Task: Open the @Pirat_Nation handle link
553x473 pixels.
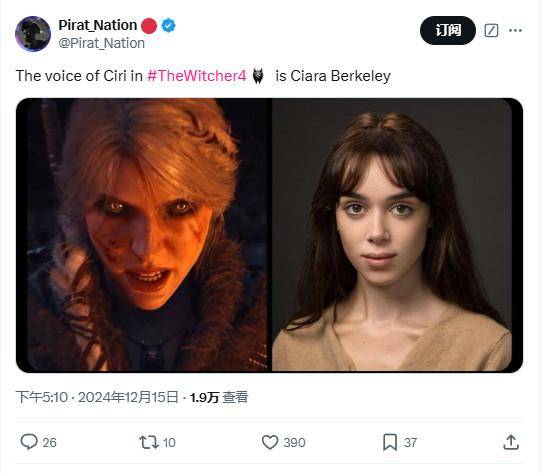Action: (x=102, y=43)
